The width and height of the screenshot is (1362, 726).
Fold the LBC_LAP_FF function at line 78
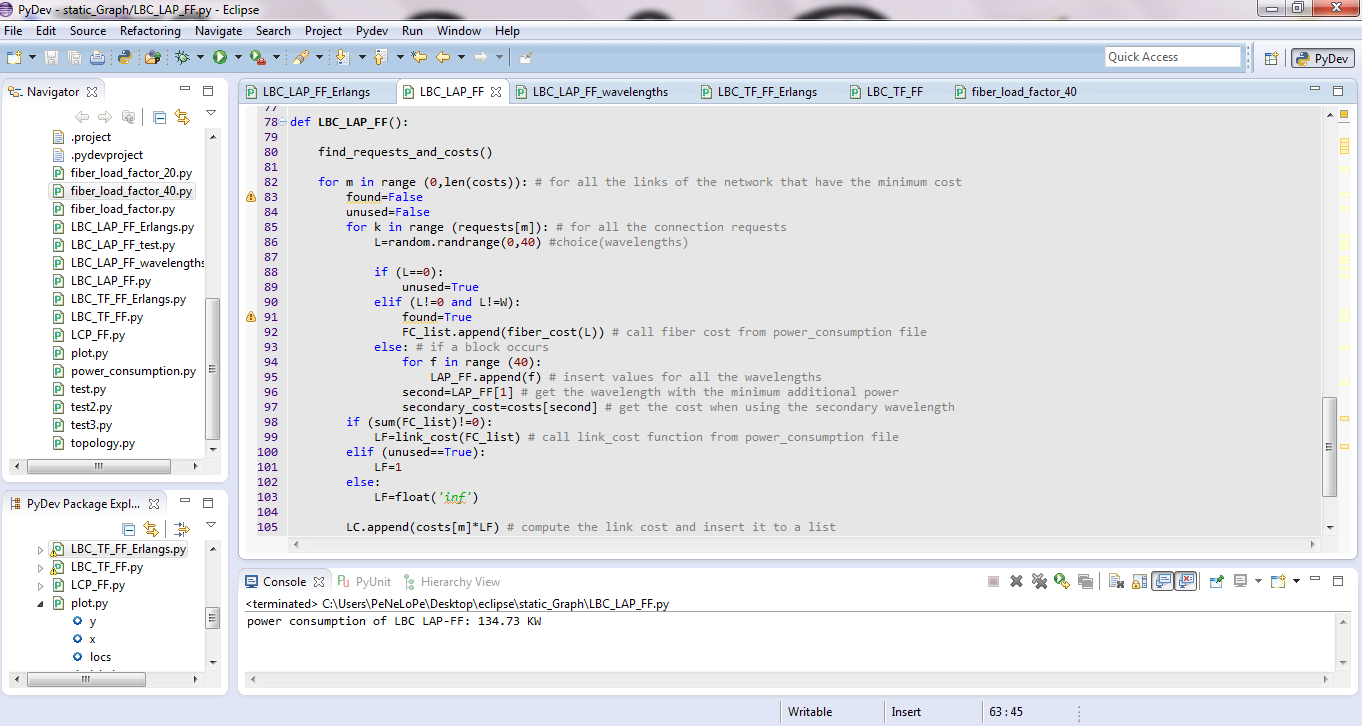click(285, 122)
